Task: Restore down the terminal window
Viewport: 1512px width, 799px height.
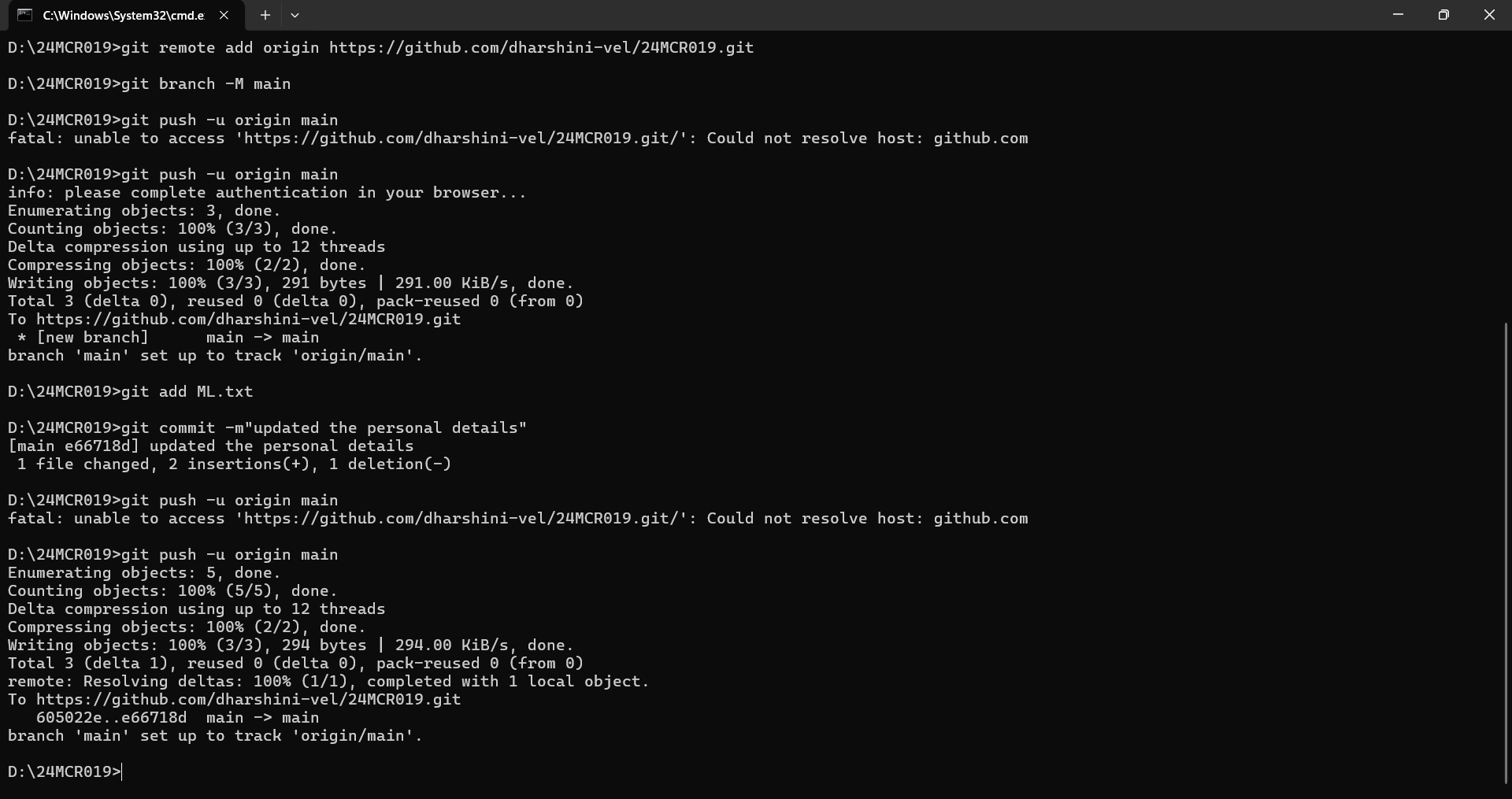Action: (x=1443, y=15)
